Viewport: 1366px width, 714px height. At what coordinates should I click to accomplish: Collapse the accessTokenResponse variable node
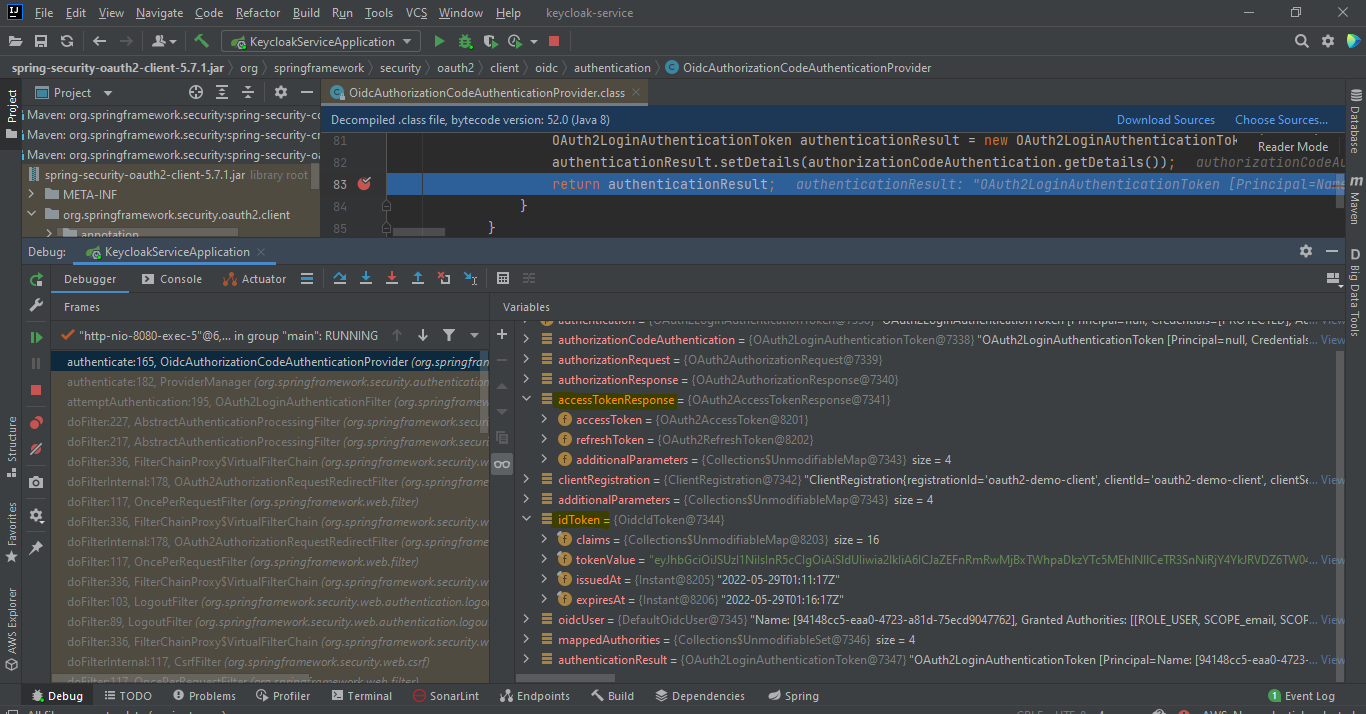(527, 400)
